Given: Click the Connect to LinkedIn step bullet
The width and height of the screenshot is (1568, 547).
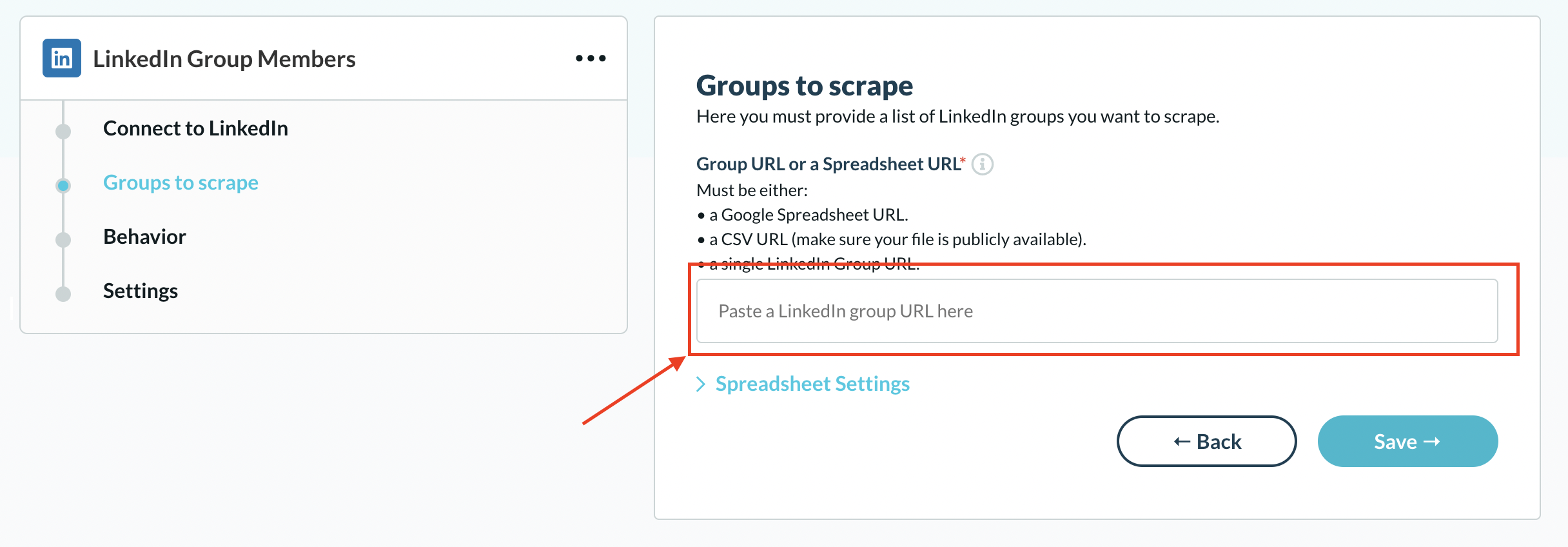Looking at the screenshot, I should pos(63,131).
